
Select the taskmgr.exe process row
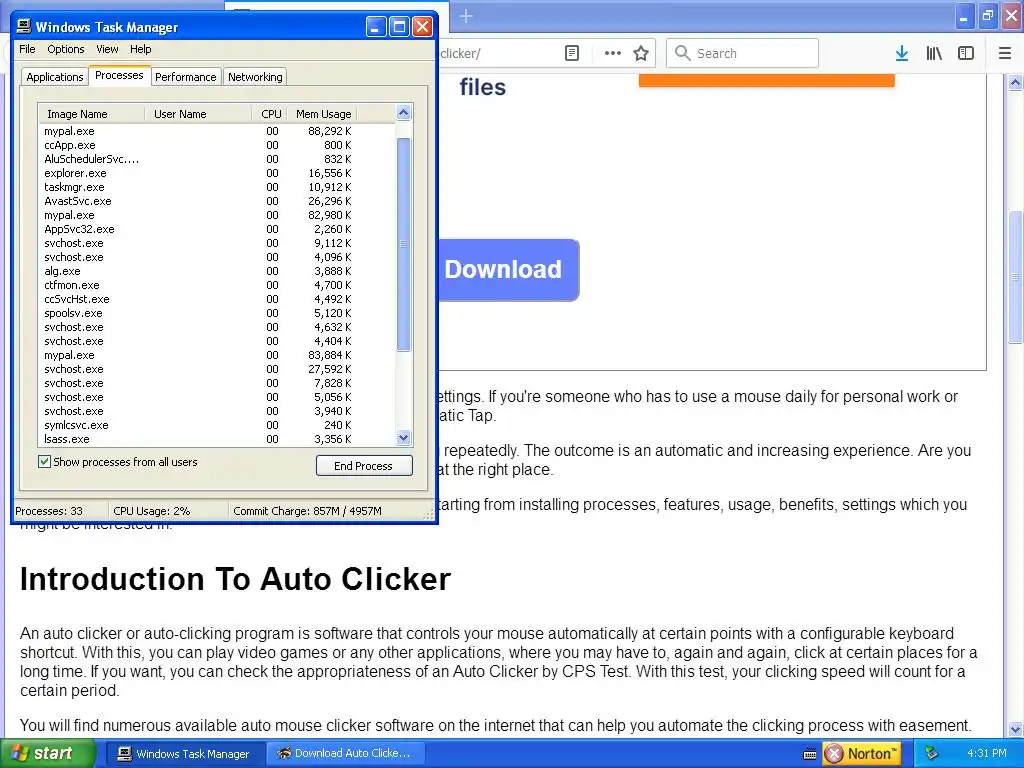tap(217, 187)
